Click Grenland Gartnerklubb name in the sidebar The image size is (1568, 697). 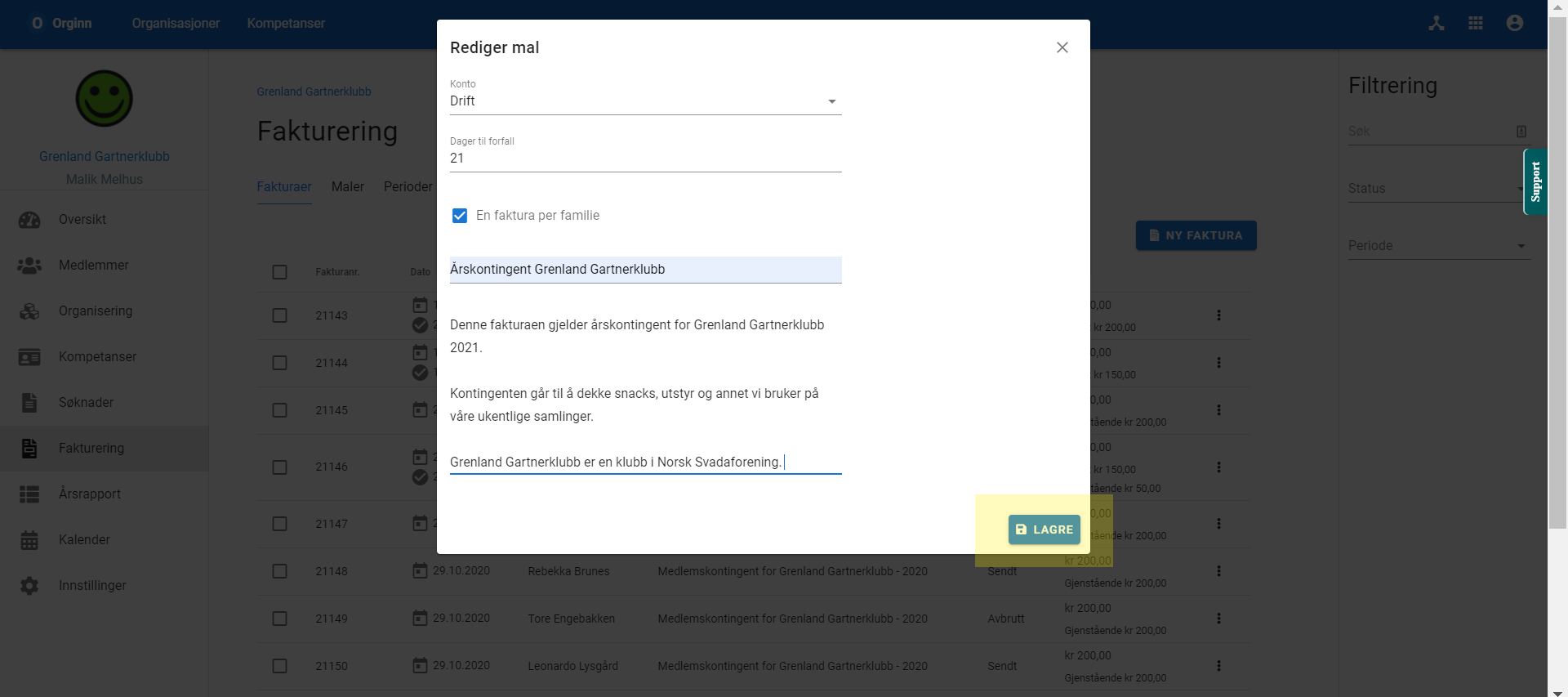105,156
